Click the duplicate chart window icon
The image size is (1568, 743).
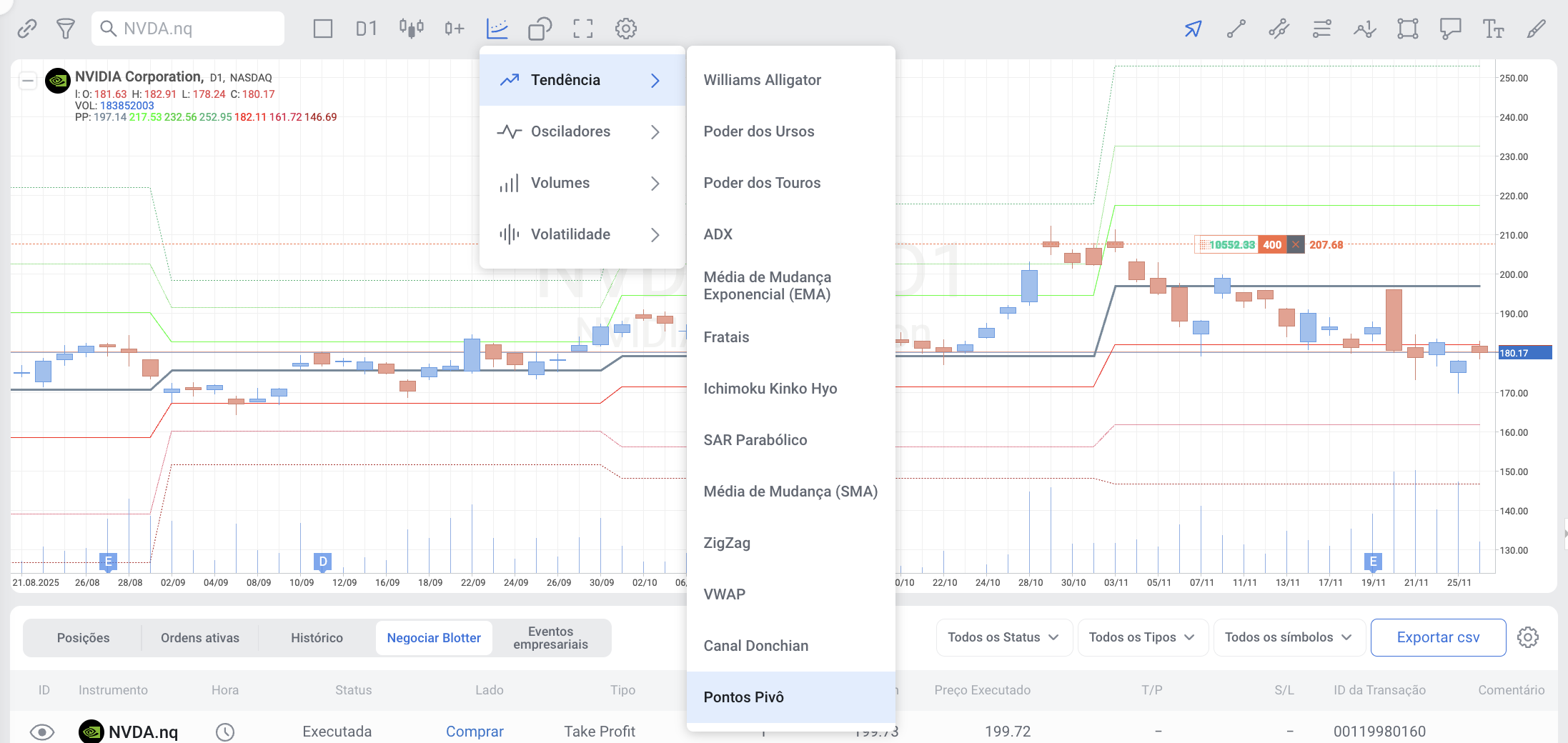(x=540, y=29)
